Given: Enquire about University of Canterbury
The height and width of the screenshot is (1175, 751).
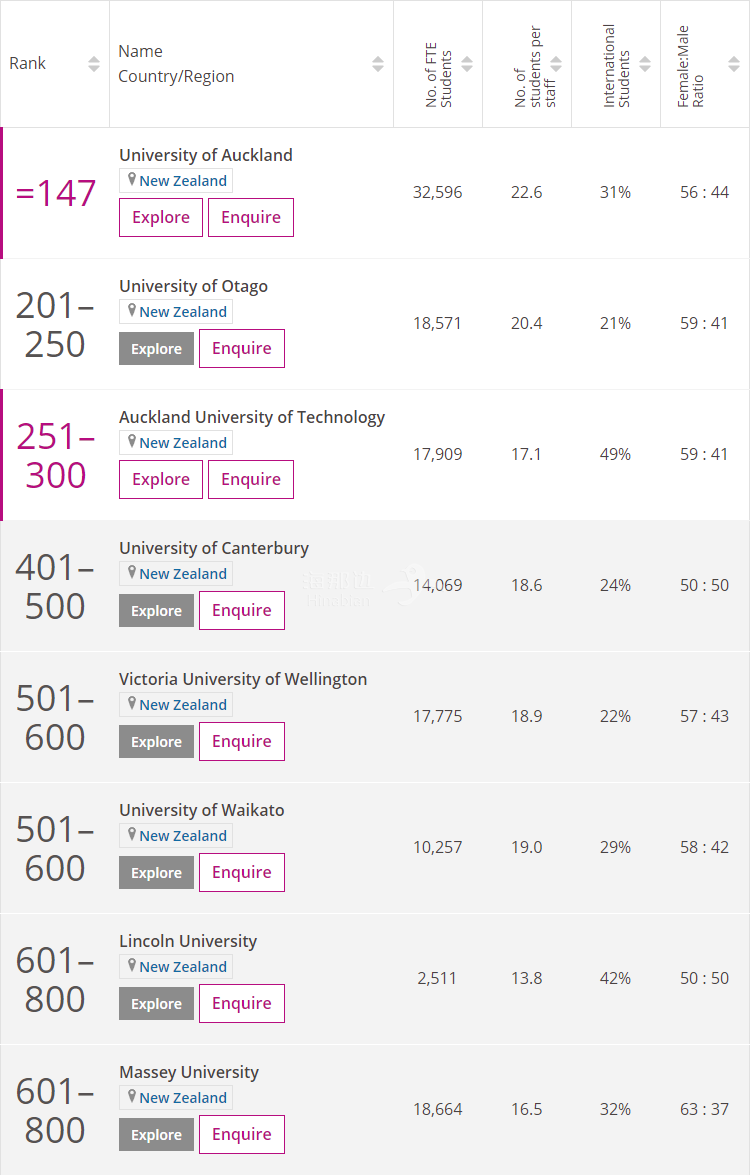Looking at the screenshot, I should click(242, 611).
